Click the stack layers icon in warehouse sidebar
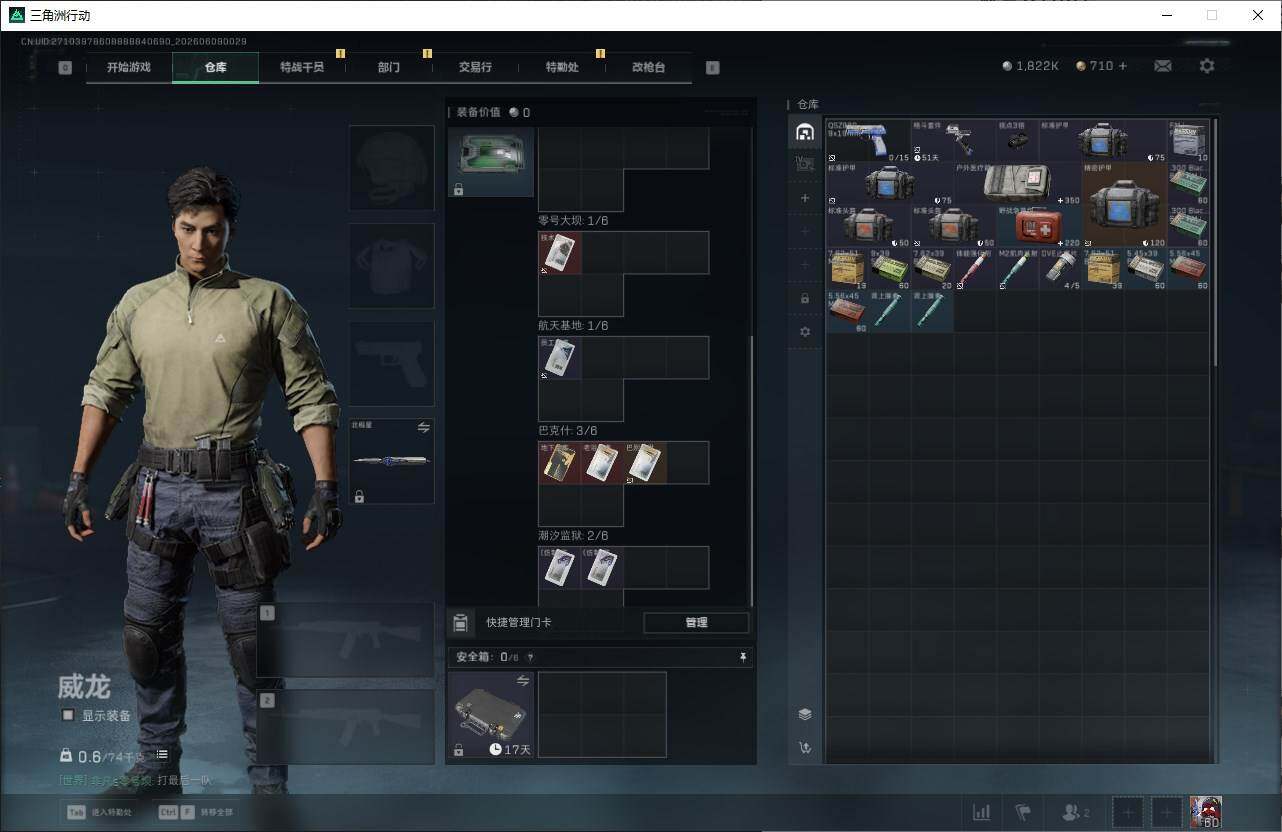Viewport: 1282px width, 832px height. coord(805,714)
